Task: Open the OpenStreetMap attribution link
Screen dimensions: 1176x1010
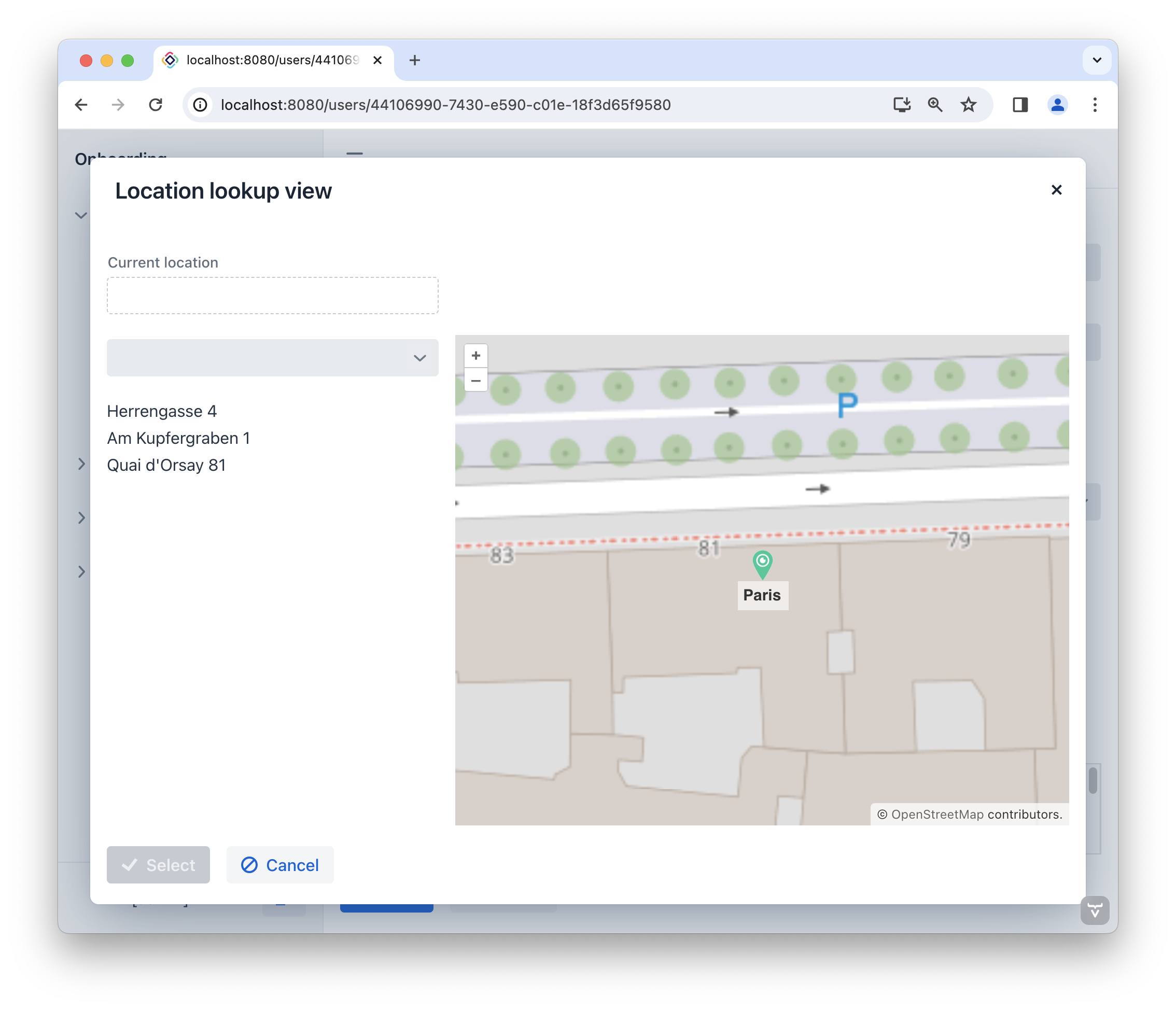Action: coord(936,814)
